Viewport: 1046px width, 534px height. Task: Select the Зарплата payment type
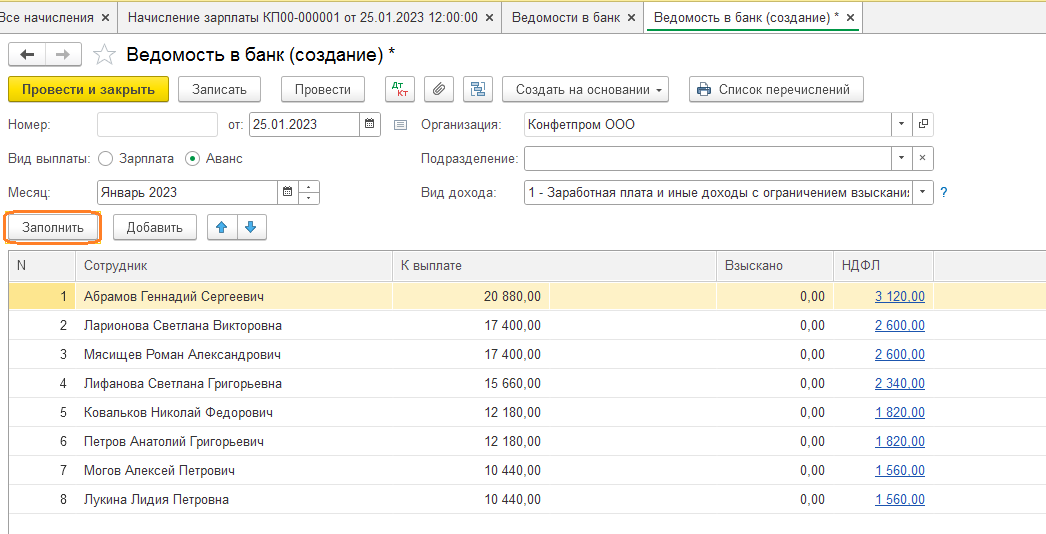(106, 158)
